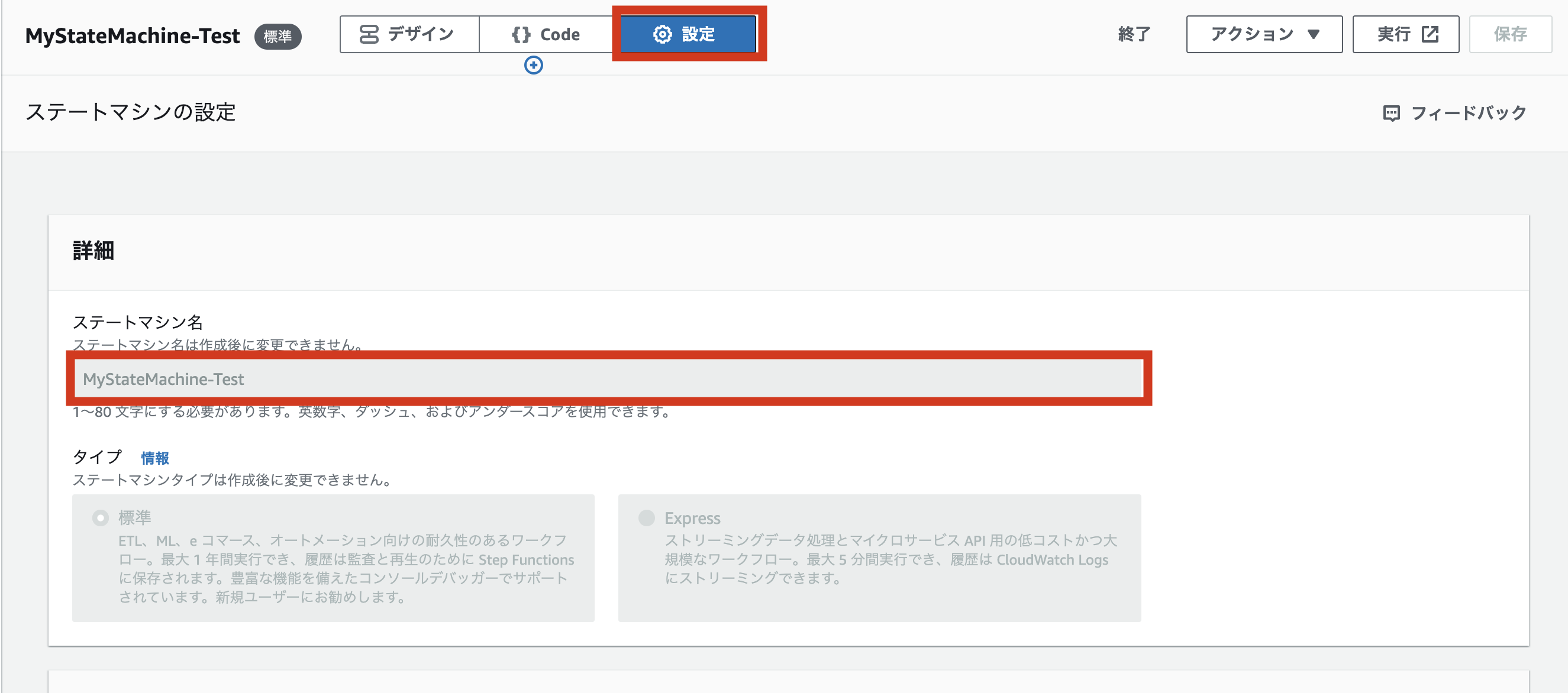Click the external link icon inside the 実行 button
The height and width of the screenshot is (693, 1568).
coord(1429,35)
